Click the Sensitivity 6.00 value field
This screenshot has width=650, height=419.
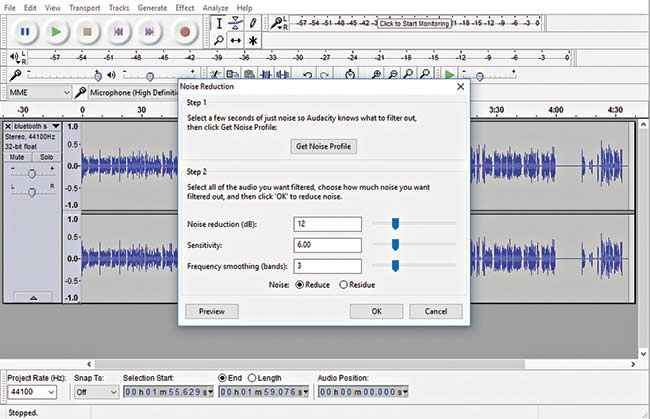coord(327,245)
